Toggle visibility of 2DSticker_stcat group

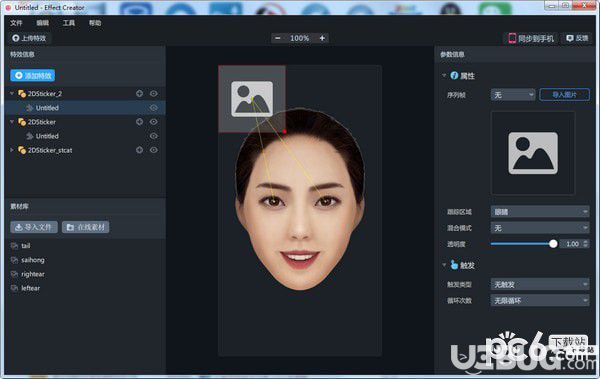(153, 150)
